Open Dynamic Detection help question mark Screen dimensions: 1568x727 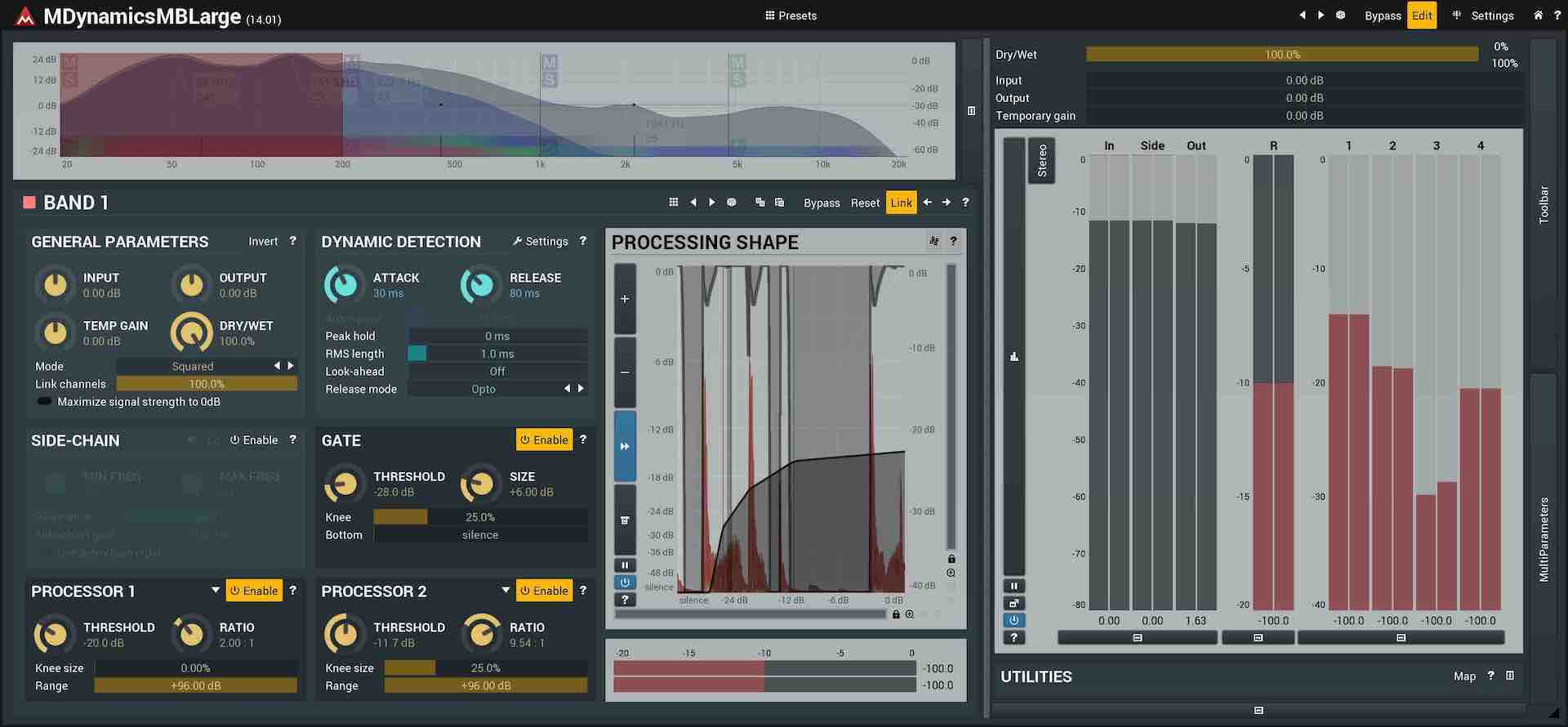[x=582, y=242]
